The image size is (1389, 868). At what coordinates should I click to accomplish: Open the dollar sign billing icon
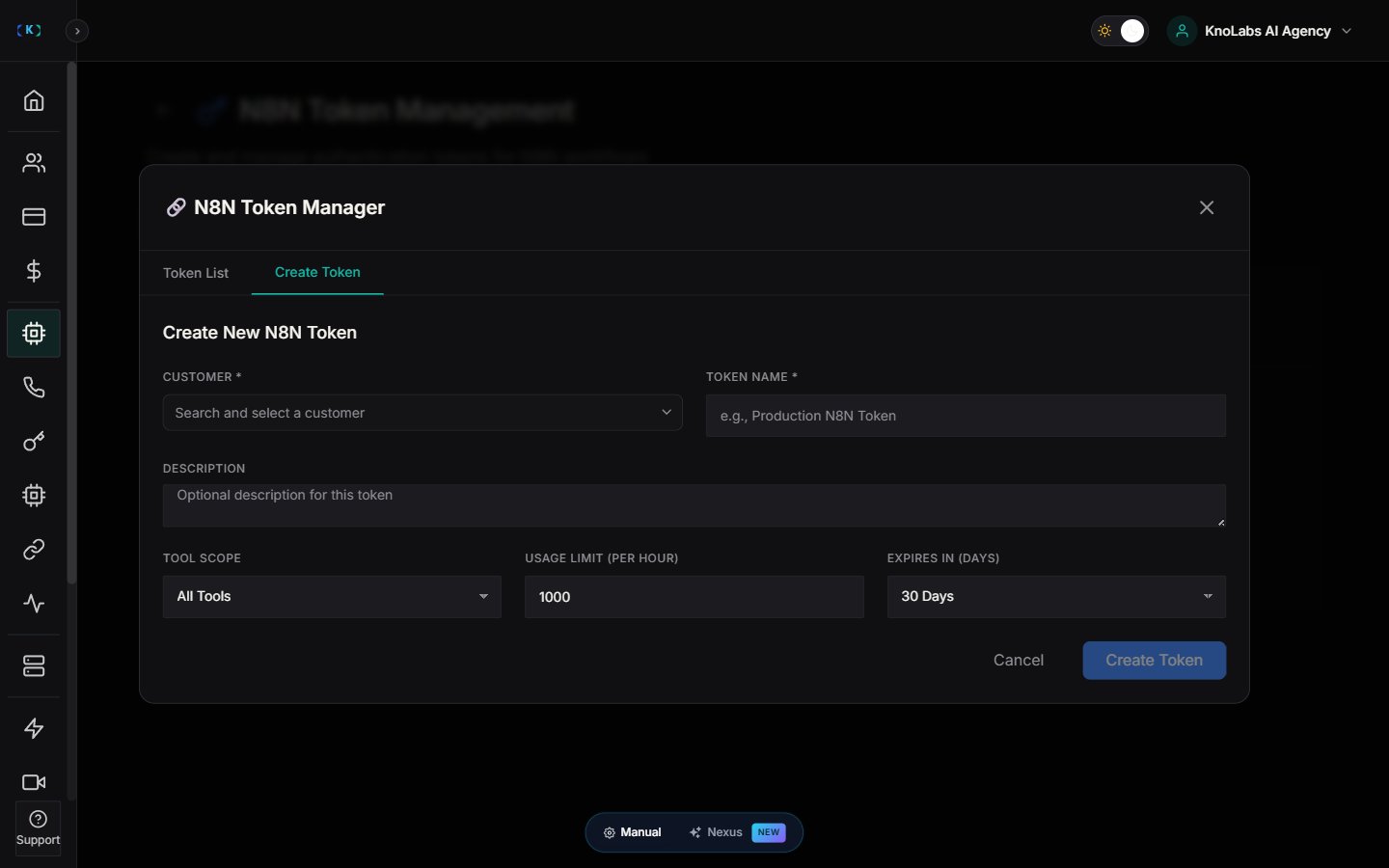[x=34, y=271]
